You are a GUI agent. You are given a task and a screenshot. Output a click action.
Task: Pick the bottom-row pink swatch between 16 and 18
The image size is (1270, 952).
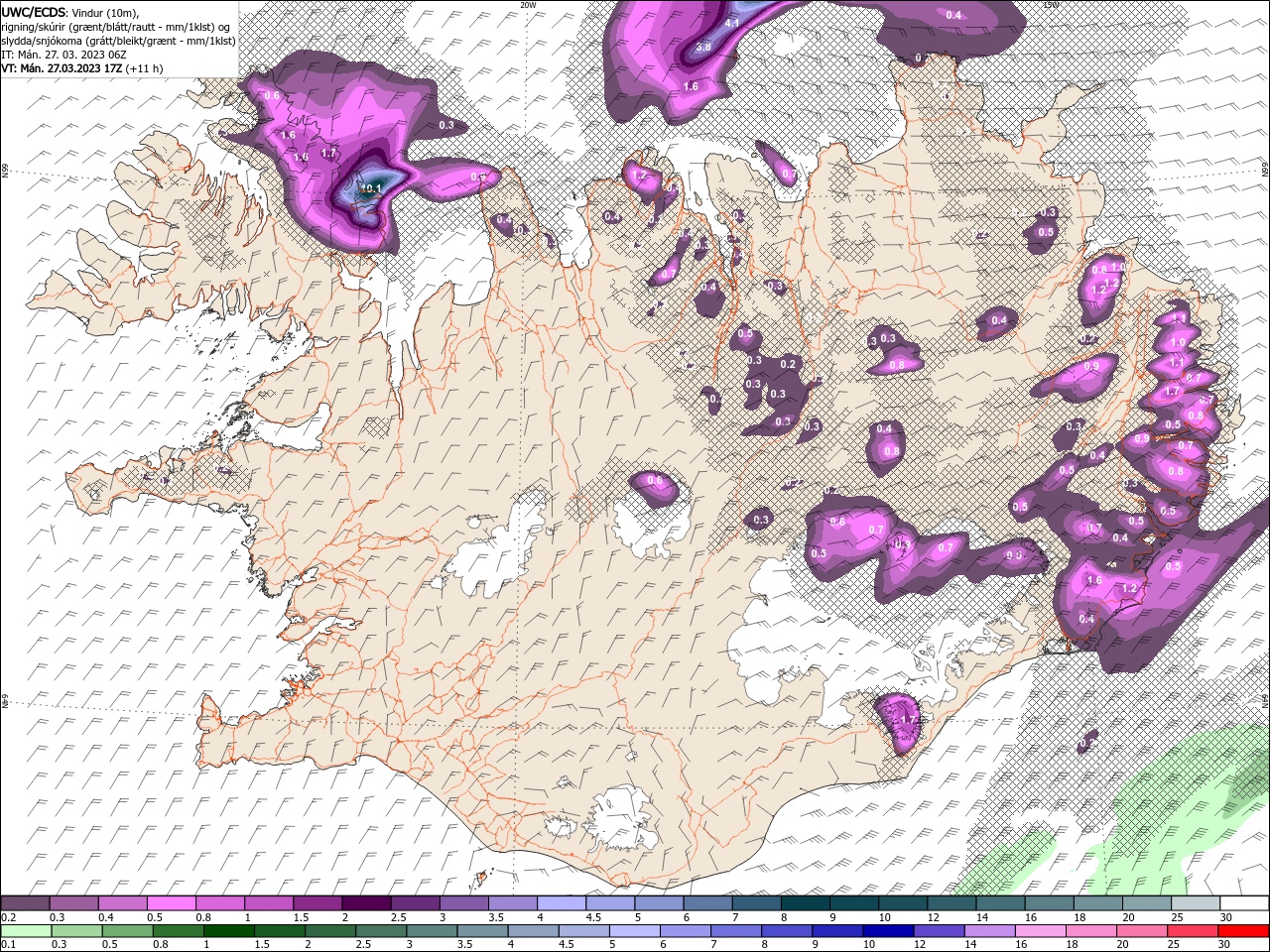click(x=1041, y=930)
